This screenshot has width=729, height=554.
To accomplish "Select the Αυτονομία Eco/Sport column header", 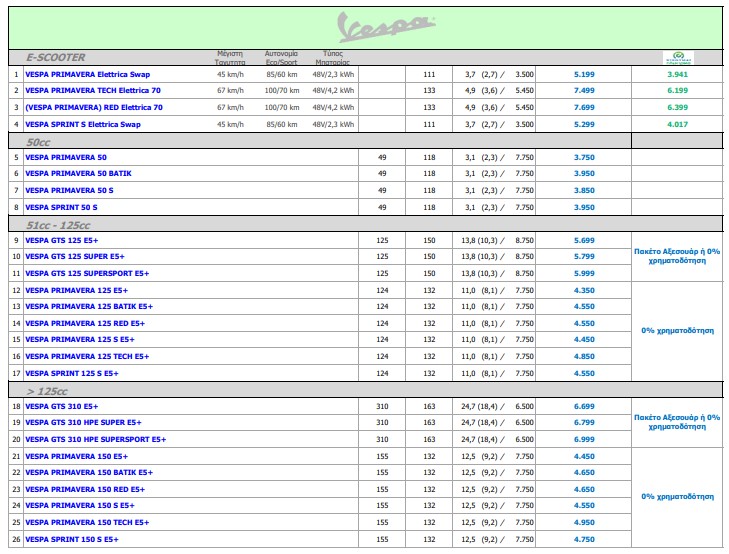I will point(281,58).
